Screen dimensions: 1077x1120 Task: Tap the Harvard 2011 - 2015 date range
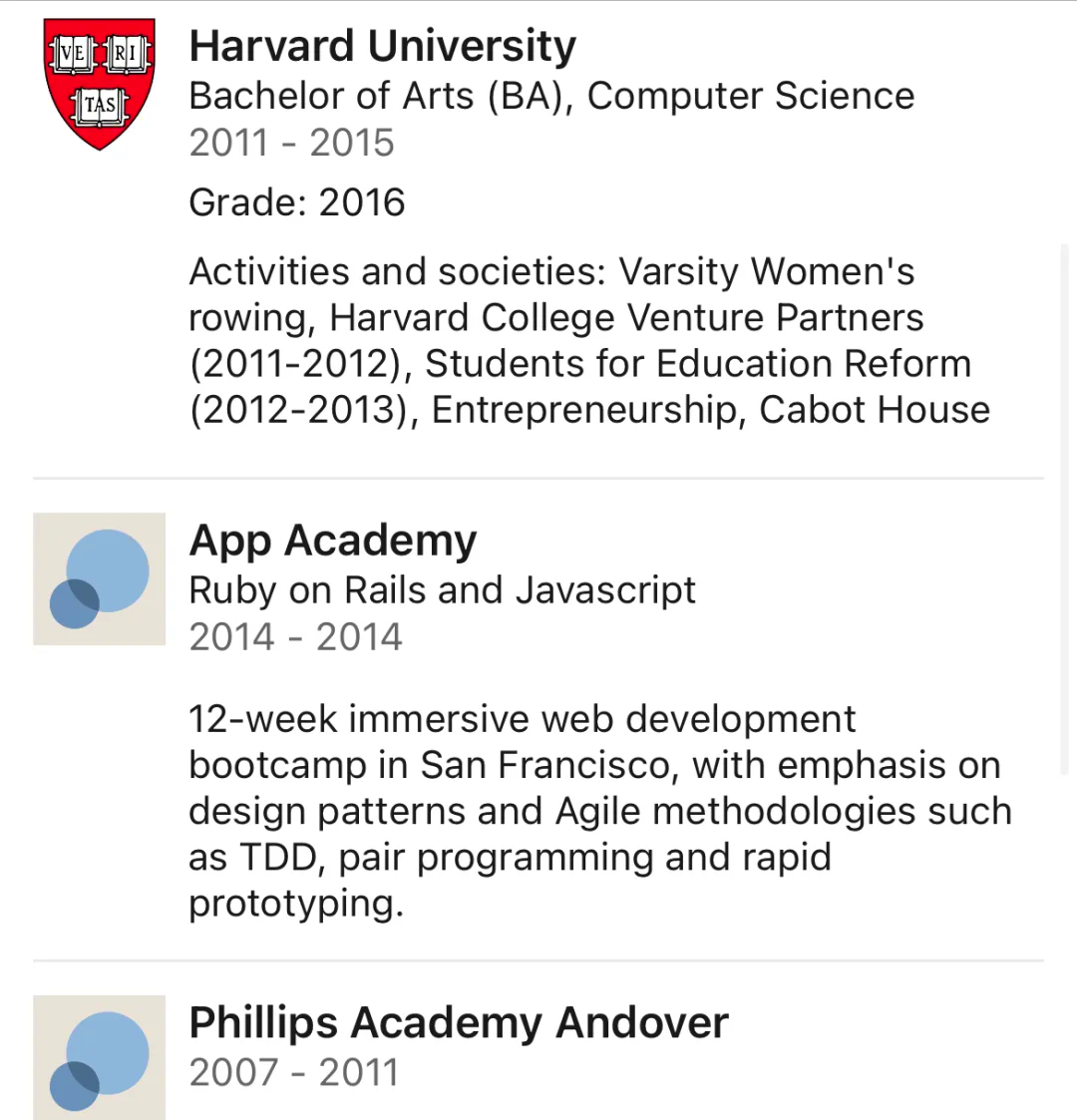point(291,143)
